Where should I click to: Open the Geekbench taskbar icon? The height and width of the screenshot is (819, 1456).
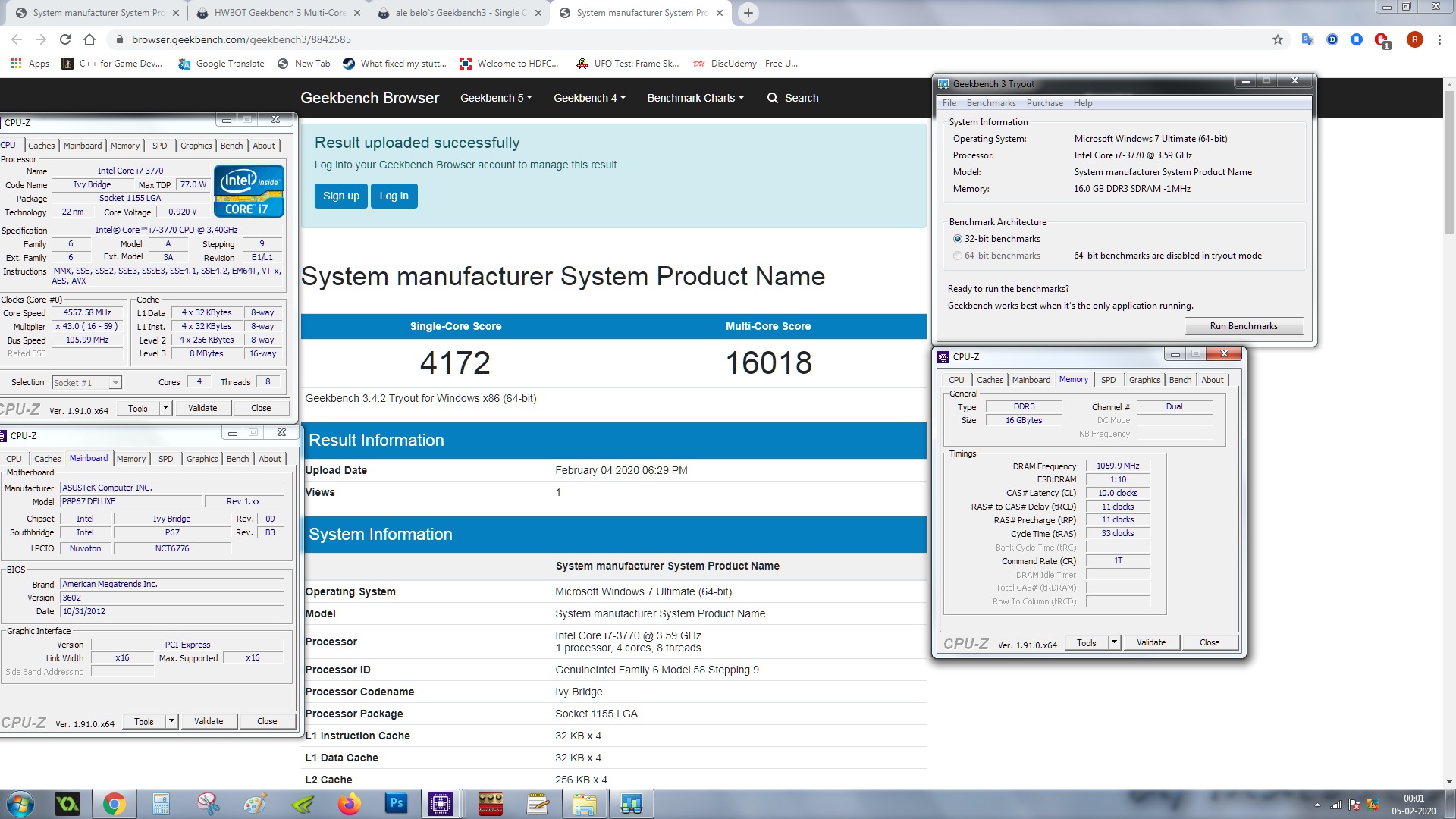632,804
